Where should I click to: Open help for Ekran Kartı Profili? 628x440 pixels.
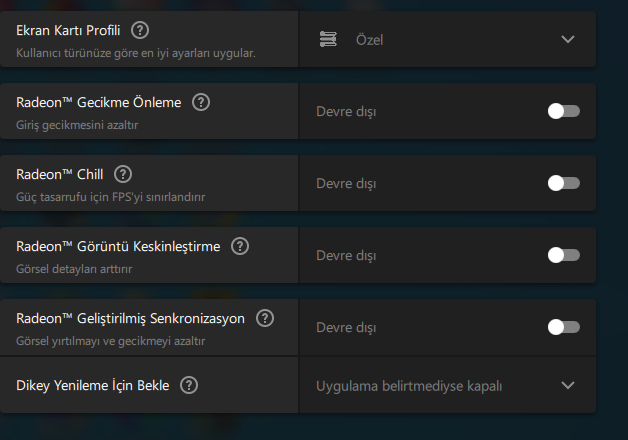click(x=140, y=30)
